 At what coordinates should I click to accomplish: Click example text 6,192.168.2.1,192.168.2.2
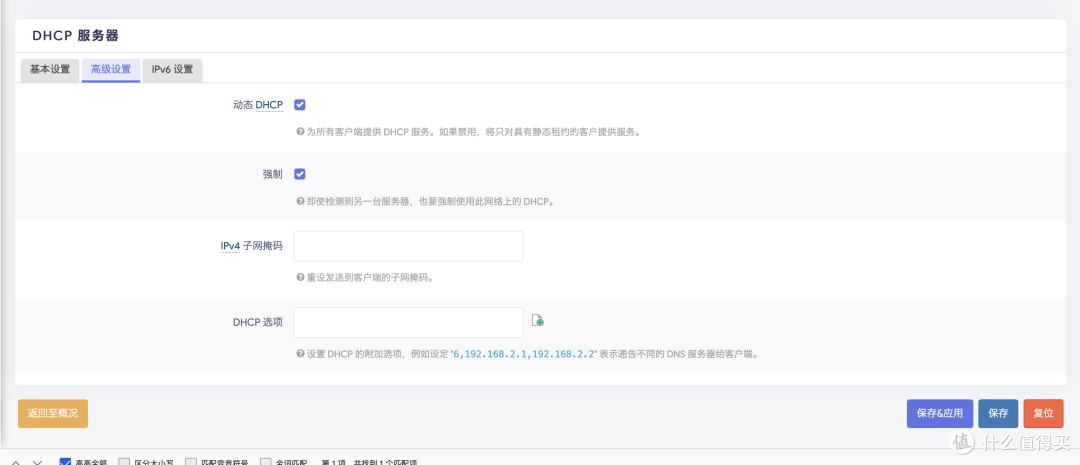pos(523,353)
